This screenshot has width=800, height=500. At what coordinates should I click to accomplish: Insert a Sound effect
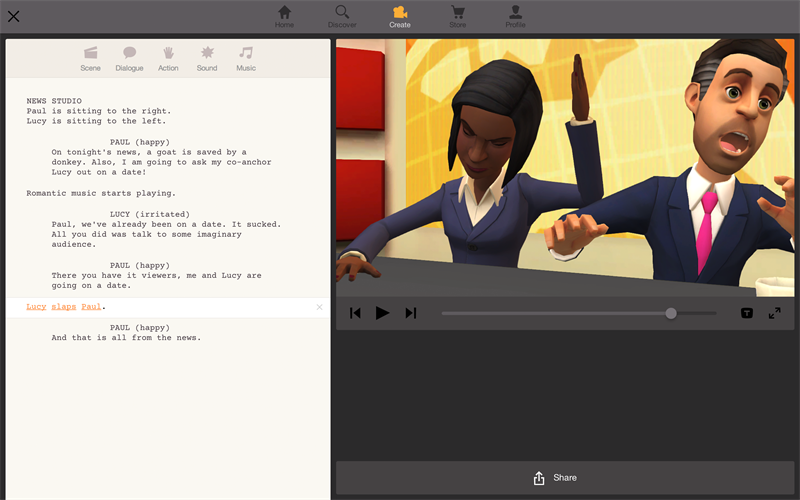point(207,58)
